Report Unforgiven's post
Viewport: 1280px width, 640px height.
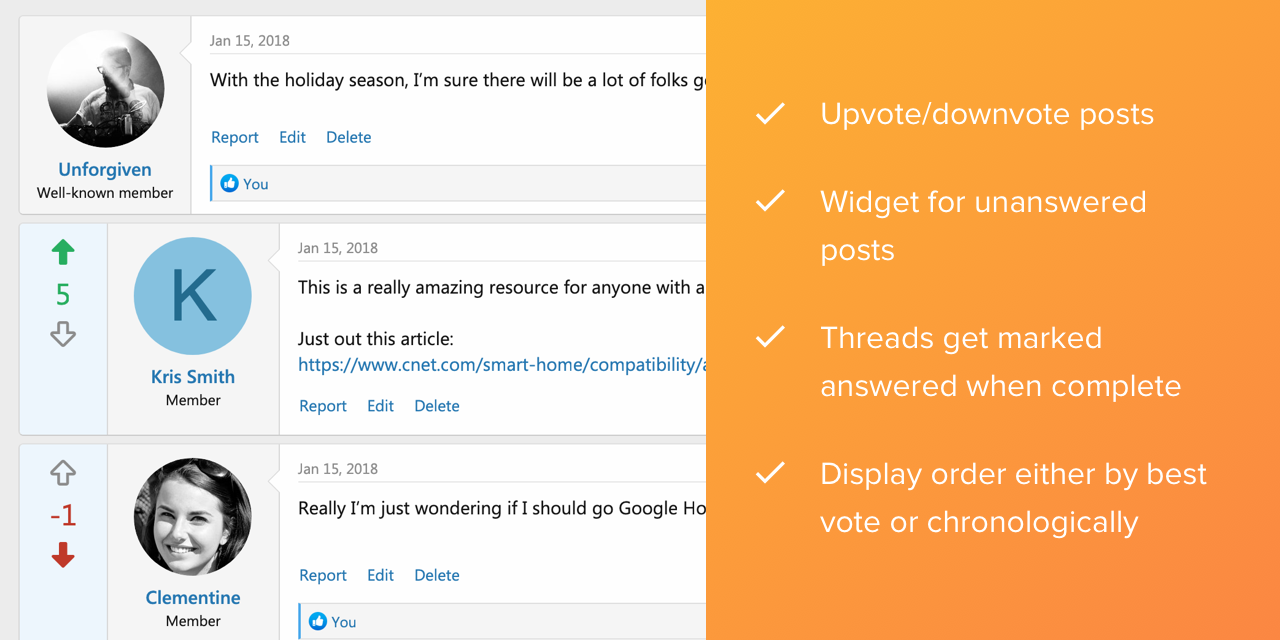[x=235, y=138]
